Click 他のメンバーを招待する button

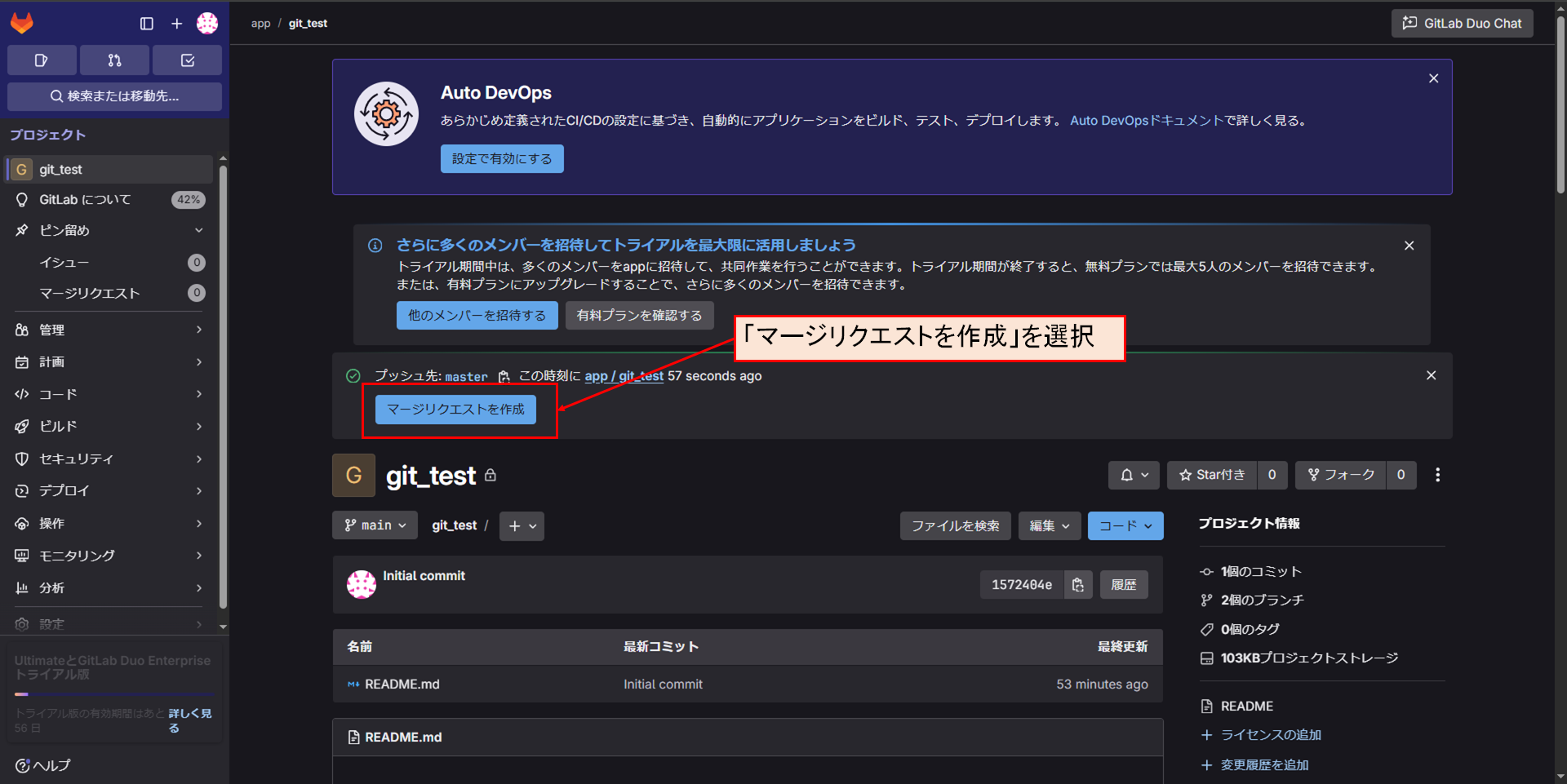coord(477,316)
